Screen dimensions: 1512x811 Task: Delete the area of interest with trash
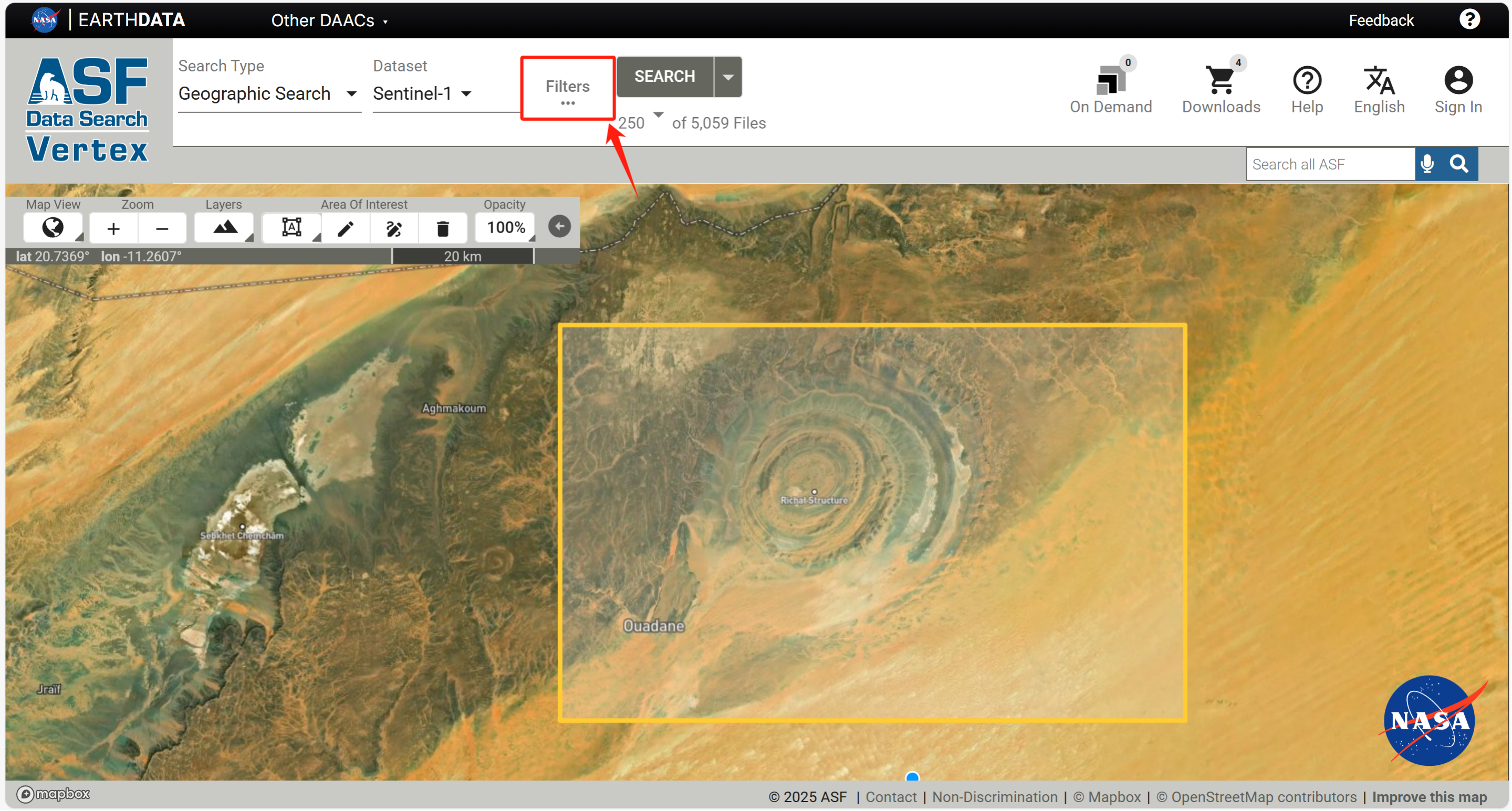coord(443,228)
